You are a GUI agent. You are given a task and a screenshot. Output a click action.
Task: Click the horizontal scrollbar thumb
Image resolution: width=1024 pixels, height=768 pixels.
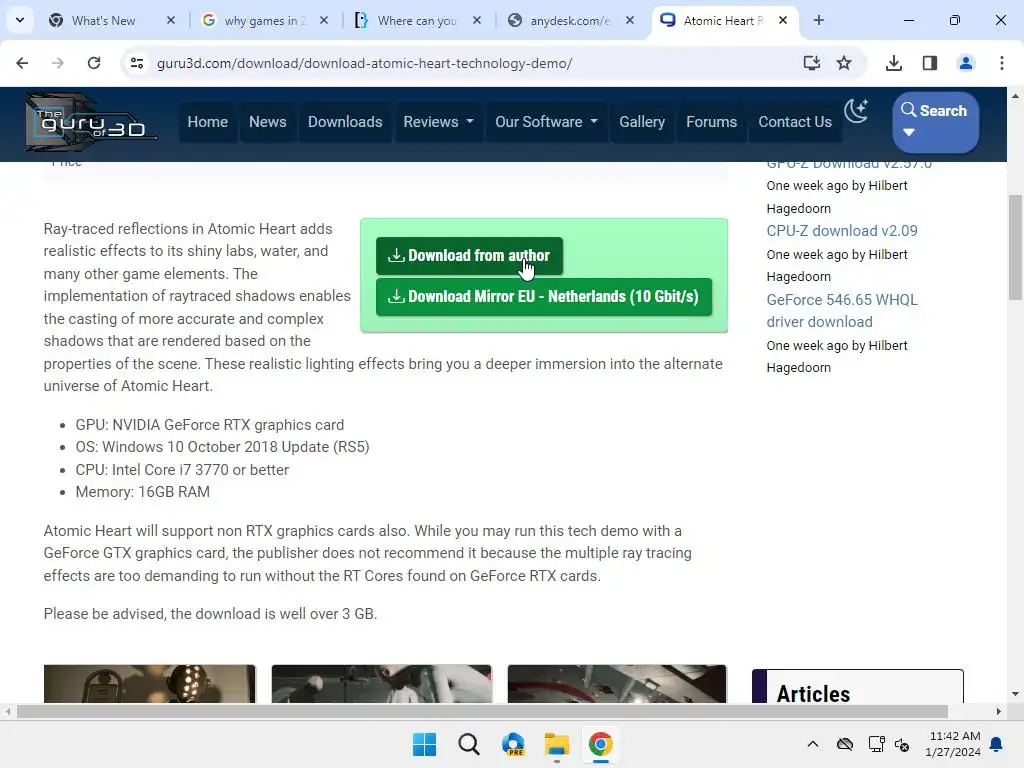point(482,711)
